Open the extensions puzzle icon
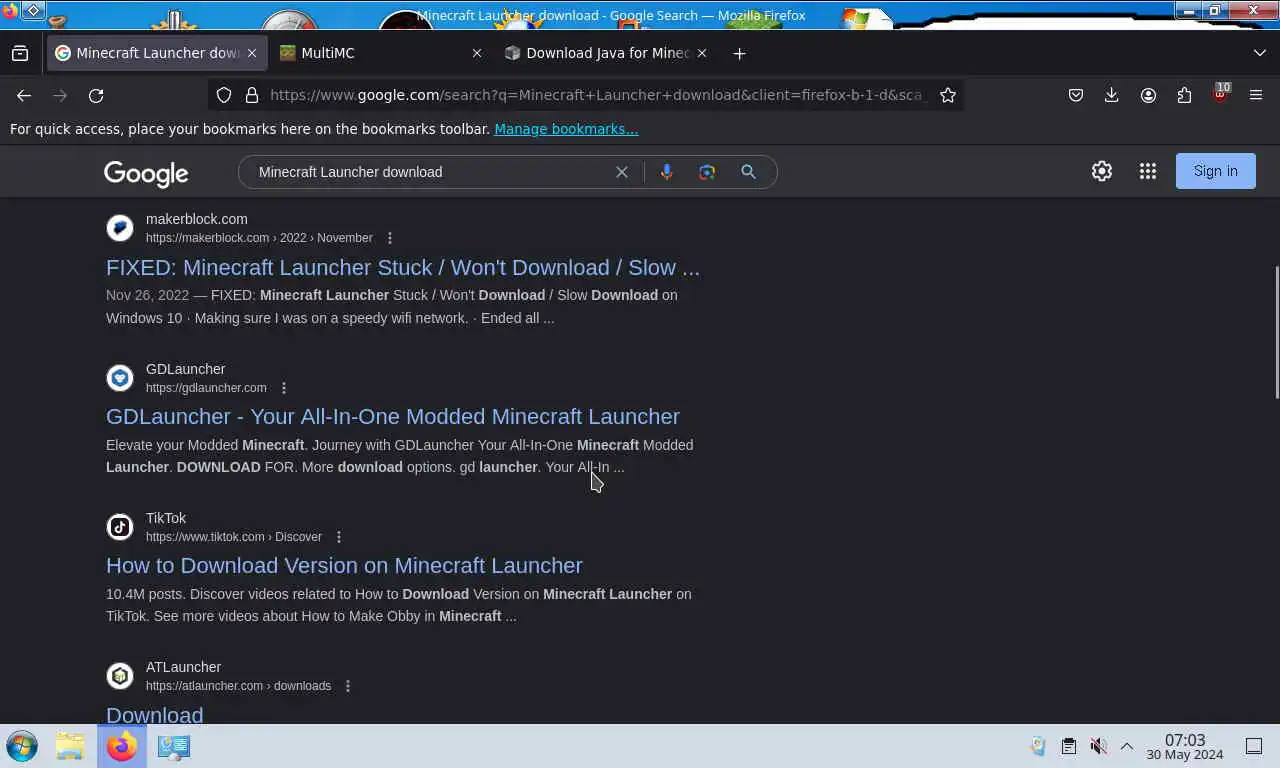The image size is (1280, 768). (1184, 95)
